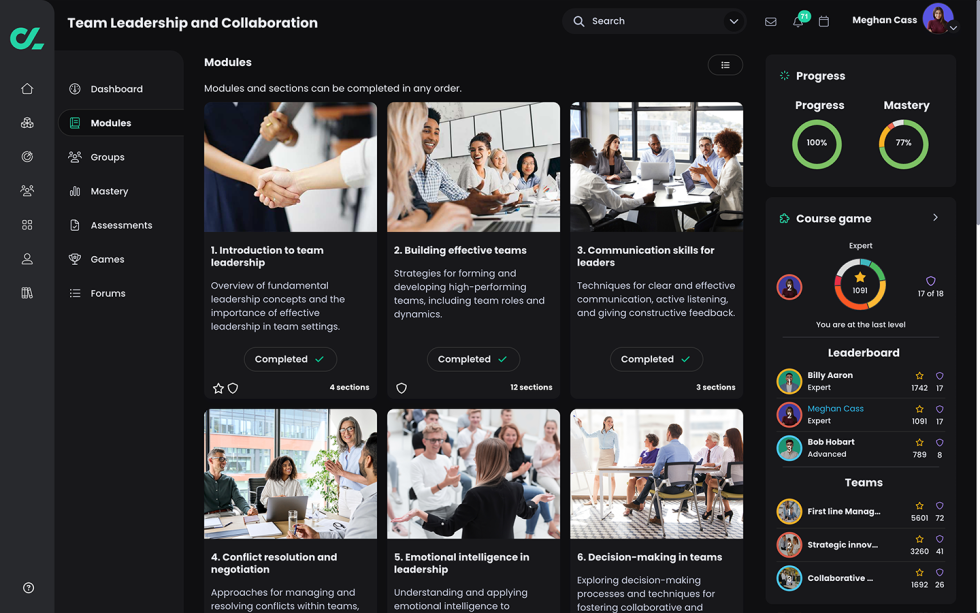The image size is (980, 613).
Task: Open Meghan Cass leaderboard profile link
Action: [x=835, y=409]
